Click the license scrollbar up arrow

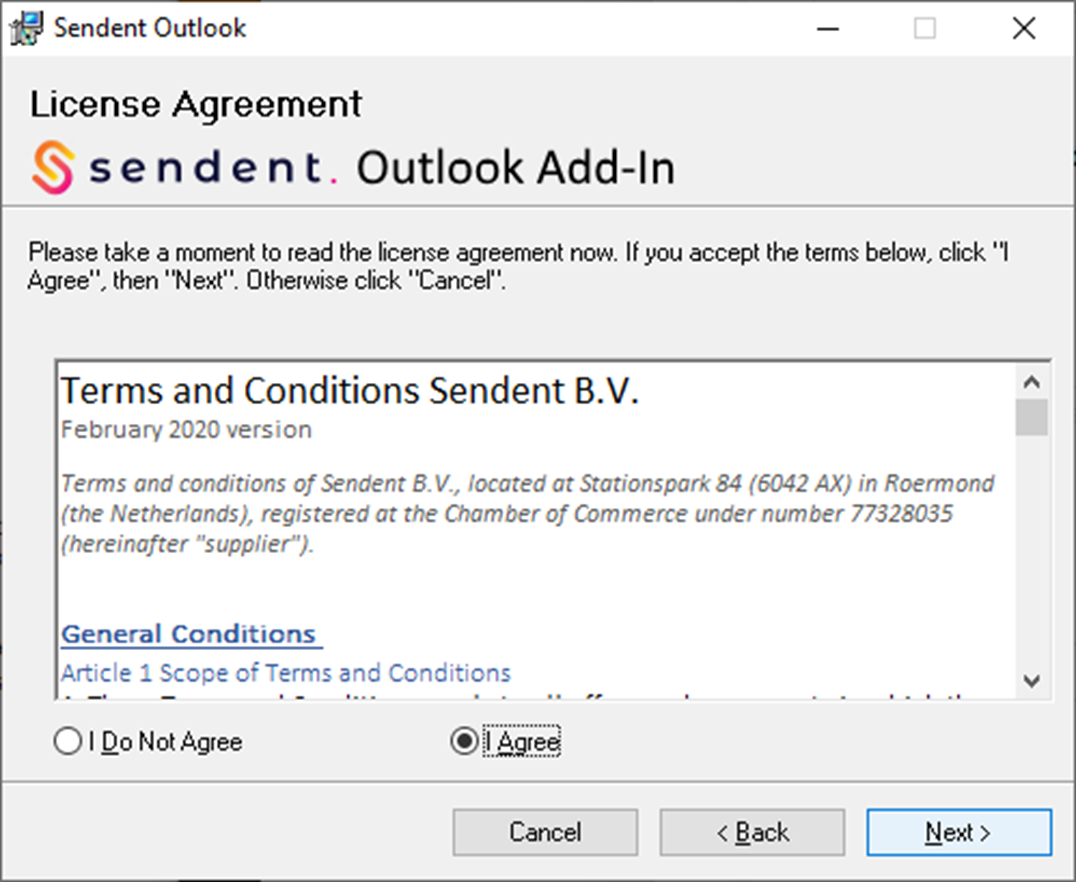[1031, 382]
